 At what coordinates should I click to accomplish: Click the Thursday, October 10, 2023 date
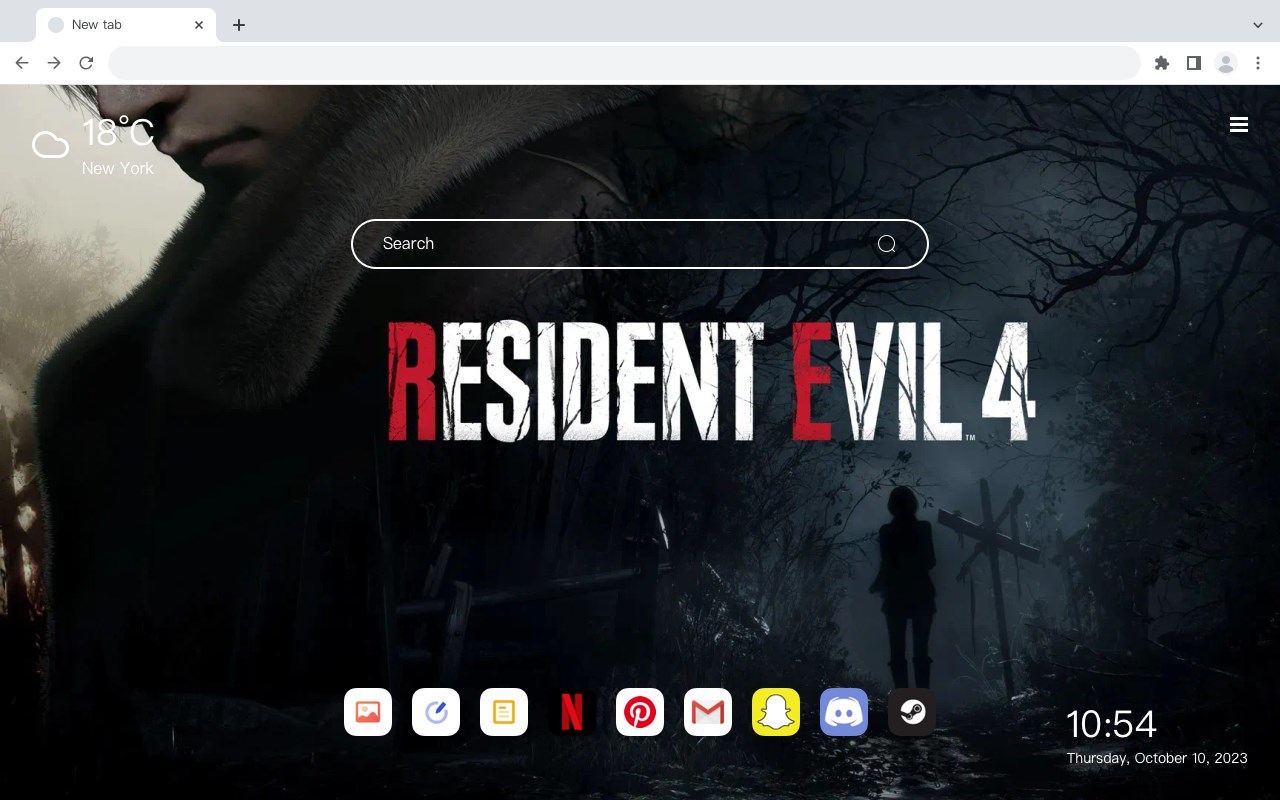1157,758
